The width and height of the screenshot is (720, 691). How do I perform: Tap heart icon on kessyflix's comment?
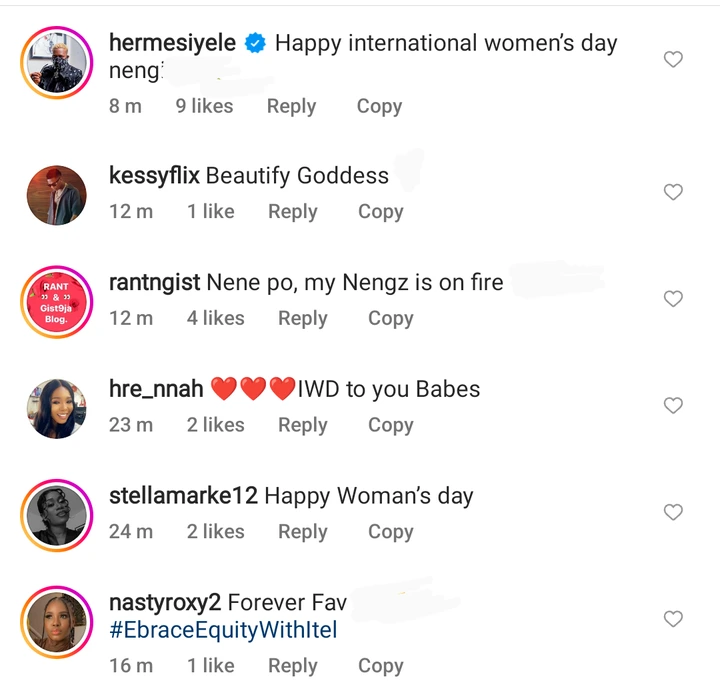673,192
